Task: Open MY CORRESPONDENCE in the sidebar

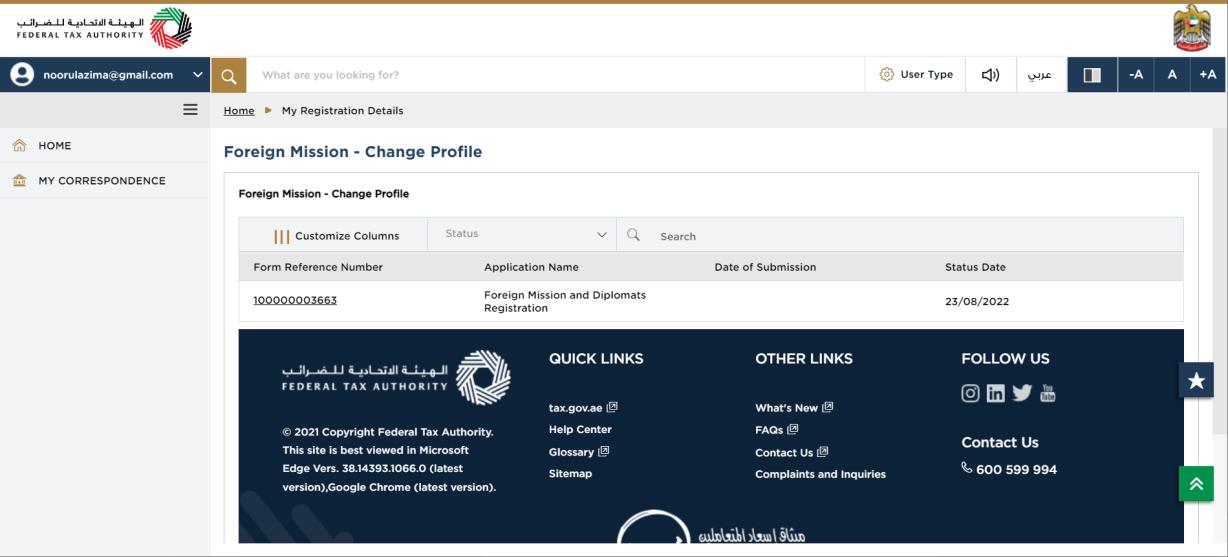Action: tap(104, 181)
